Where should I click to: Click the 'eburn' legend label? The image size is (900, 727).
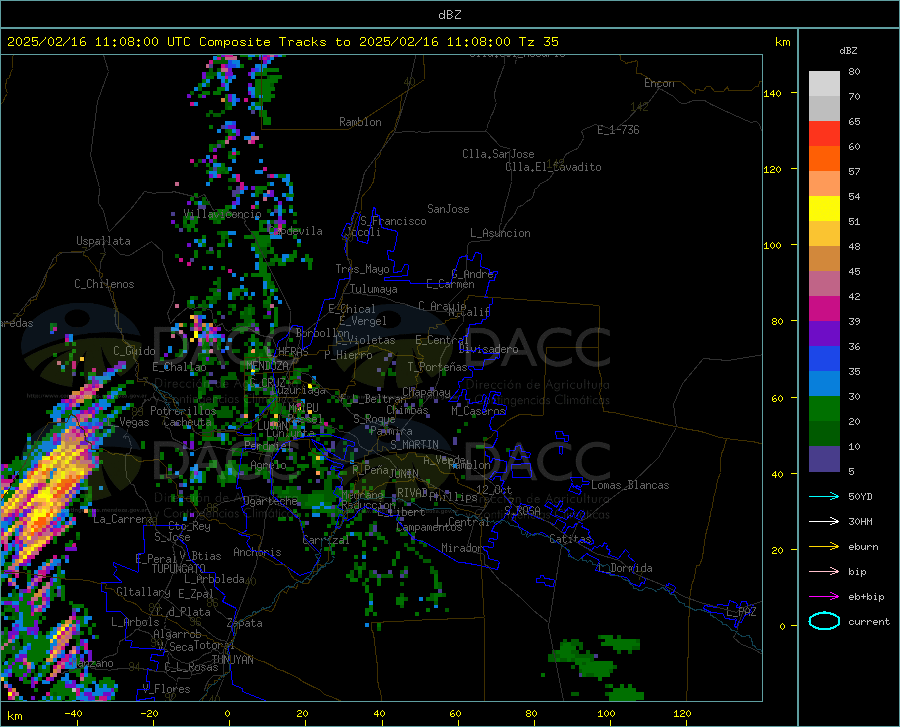pyautogui.click(x=863, y=547)
